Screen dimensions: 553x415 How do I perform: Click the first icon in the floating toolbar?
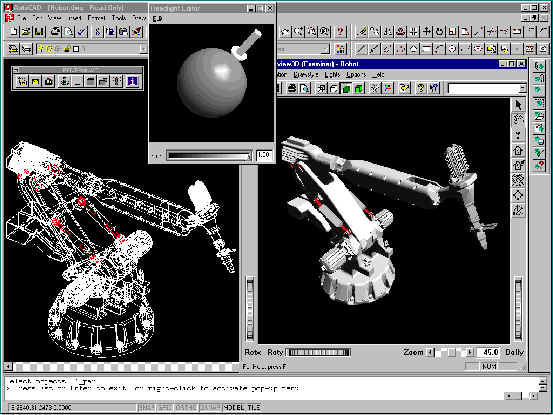pos(22,81)
